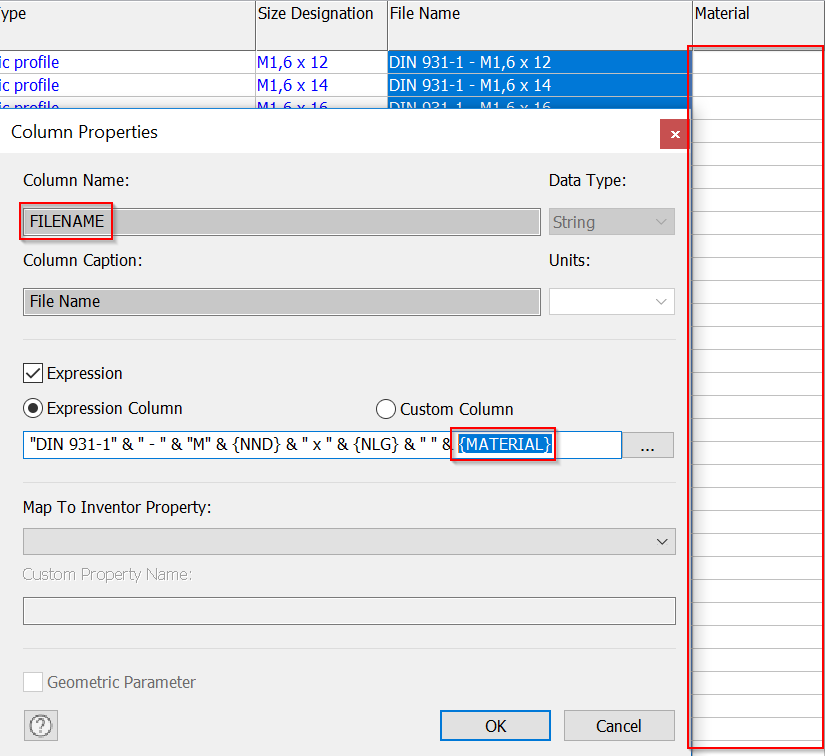Select the highlighted {MATERIAL} token in the expression

pos(503,444)
